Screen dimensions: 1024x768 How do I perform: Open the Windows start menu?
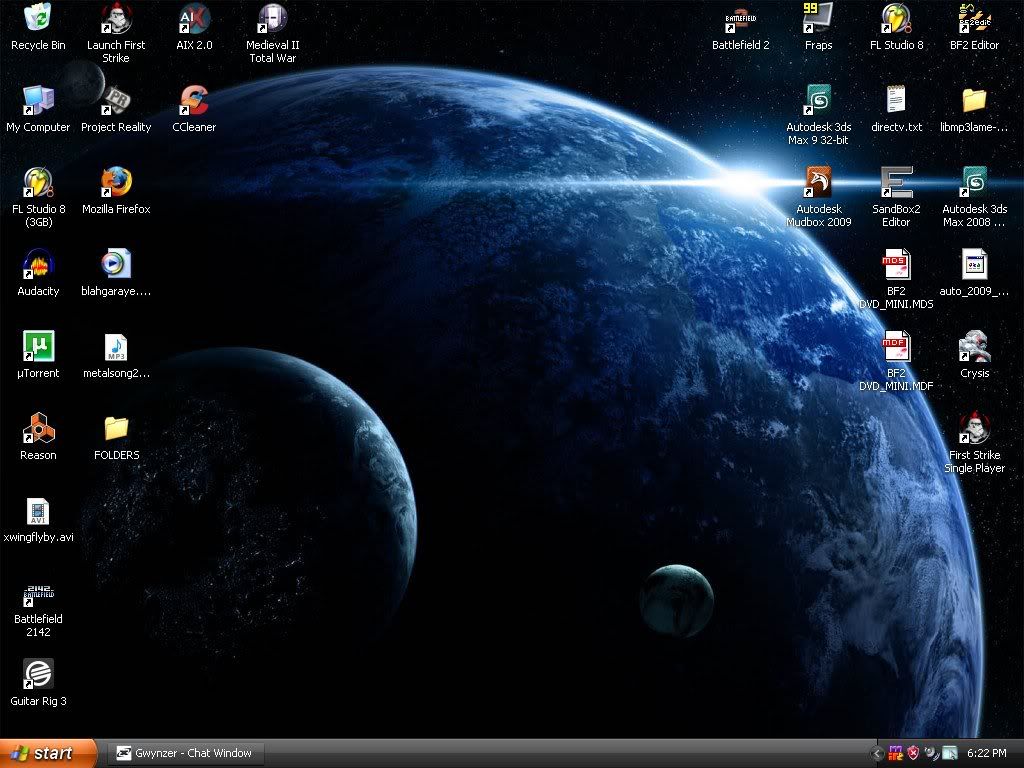tap(48, 753)
